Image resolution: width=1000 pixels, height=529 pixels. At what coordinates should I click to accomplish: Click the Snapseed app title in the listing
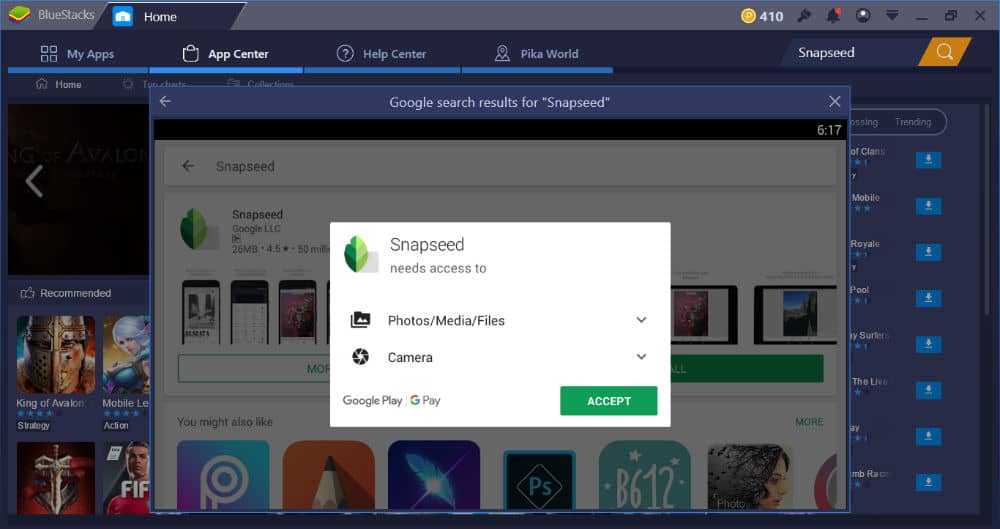[257, 214]
